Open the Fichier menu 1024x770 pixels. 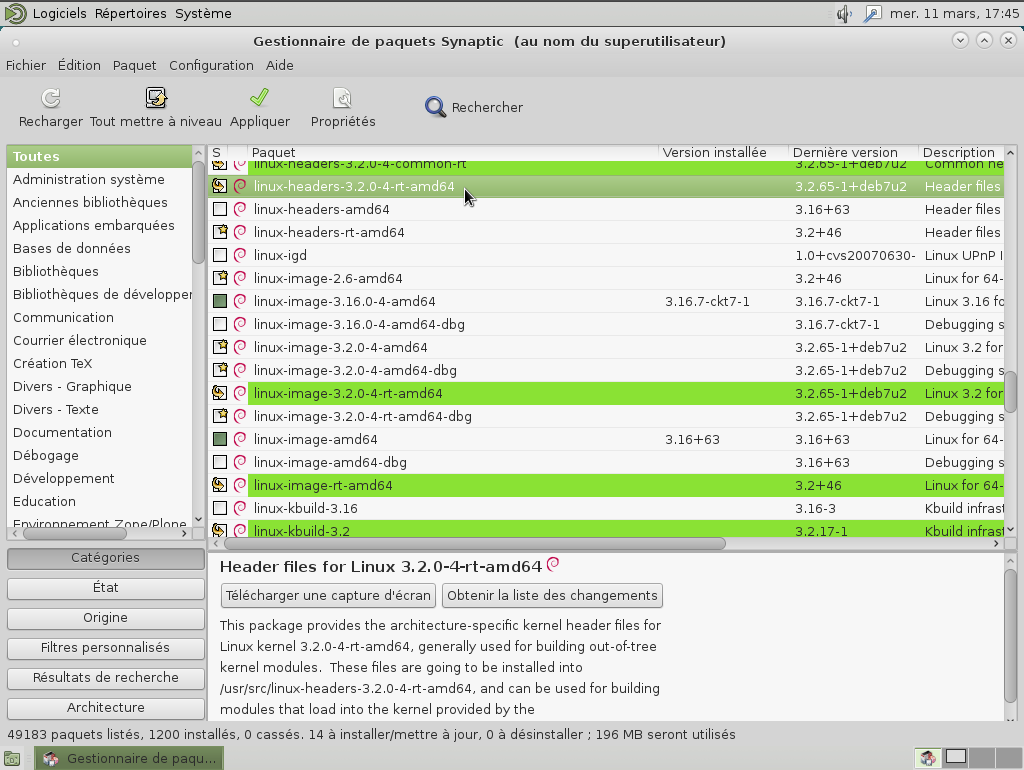click(x=26, y=65)
